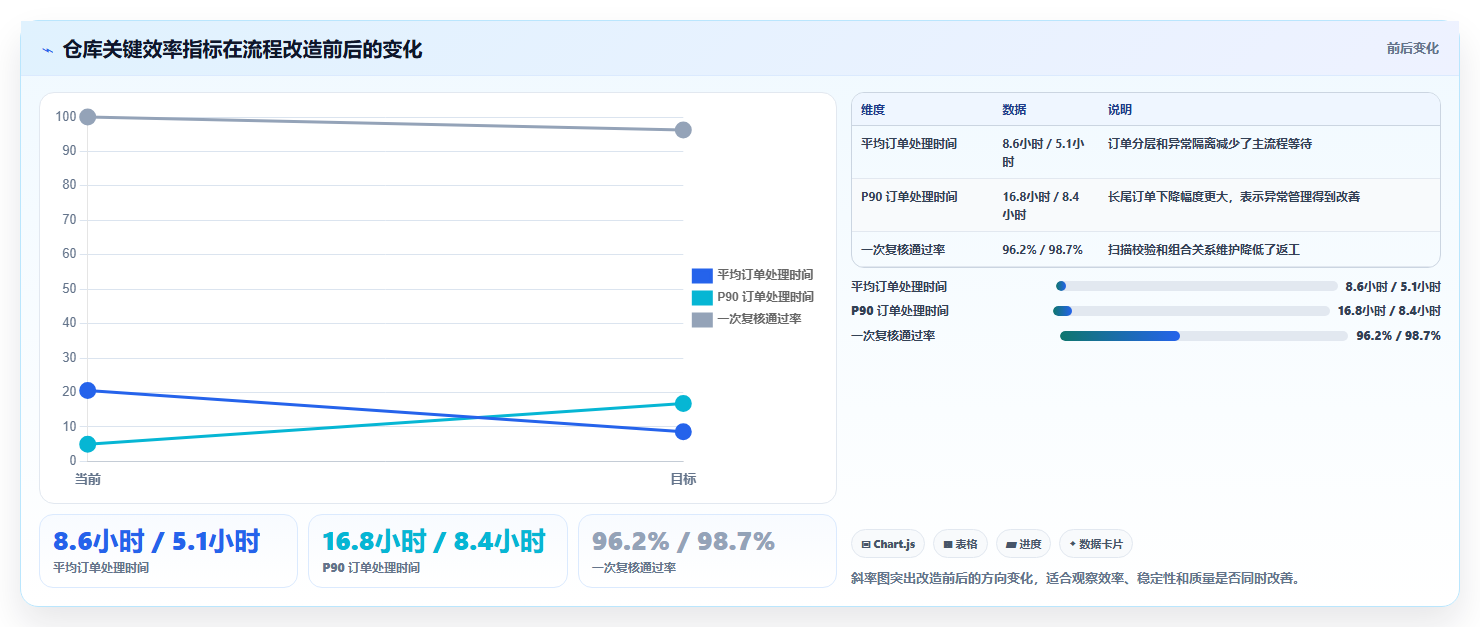Viewport: 1480px width, 627px height.
Task: Click the 8.6小时 / 5.1小时 data card
Action: point(168,551)
